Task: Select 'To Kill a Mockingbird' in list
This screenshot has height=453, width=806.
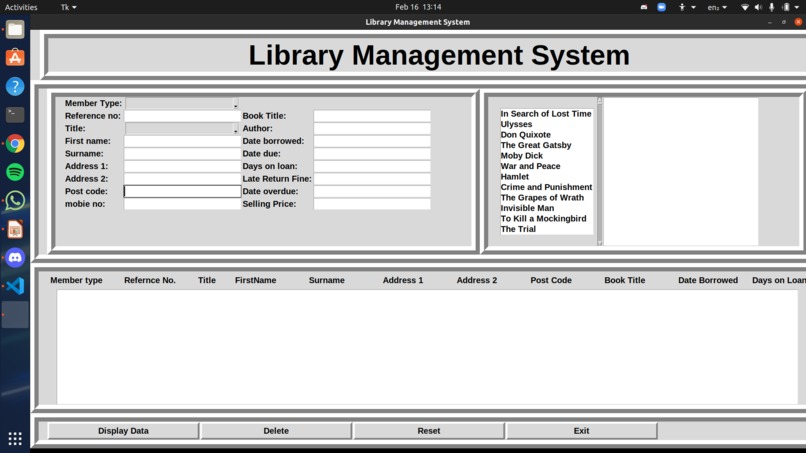Action: 543,219
